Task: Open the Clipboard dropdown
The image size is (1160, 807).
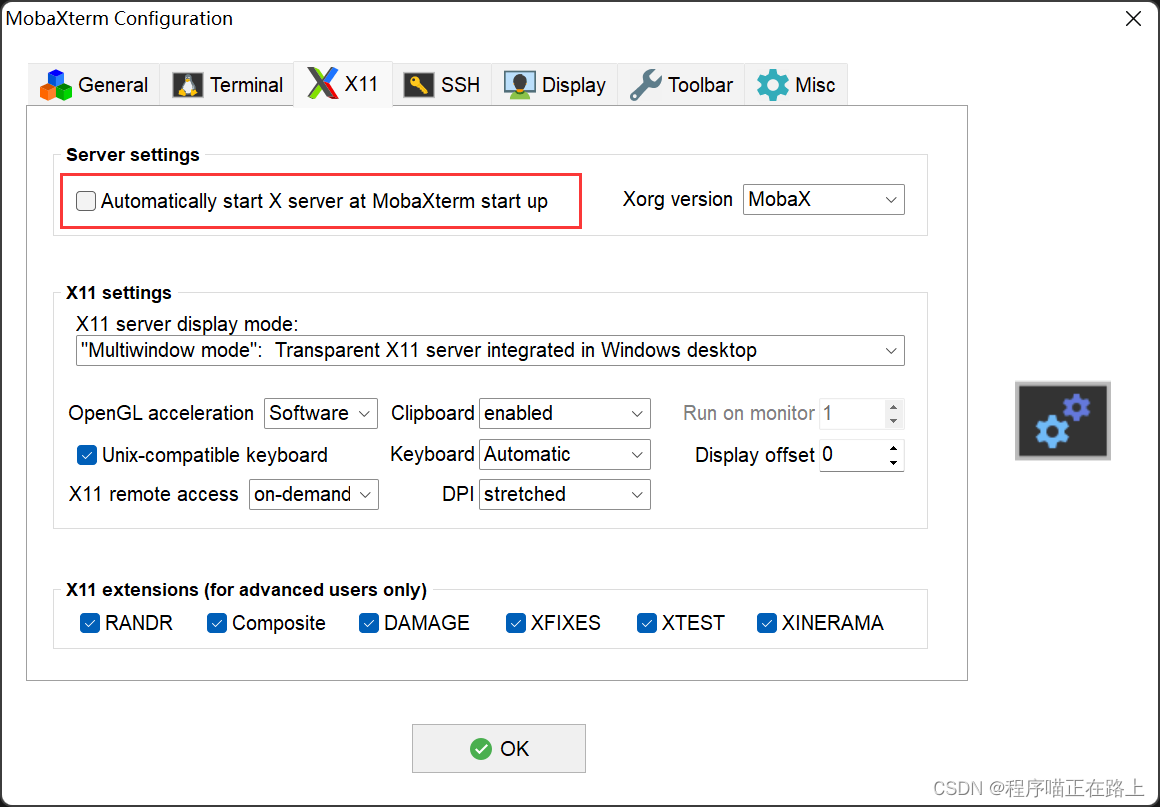Action: coord(564,413)
